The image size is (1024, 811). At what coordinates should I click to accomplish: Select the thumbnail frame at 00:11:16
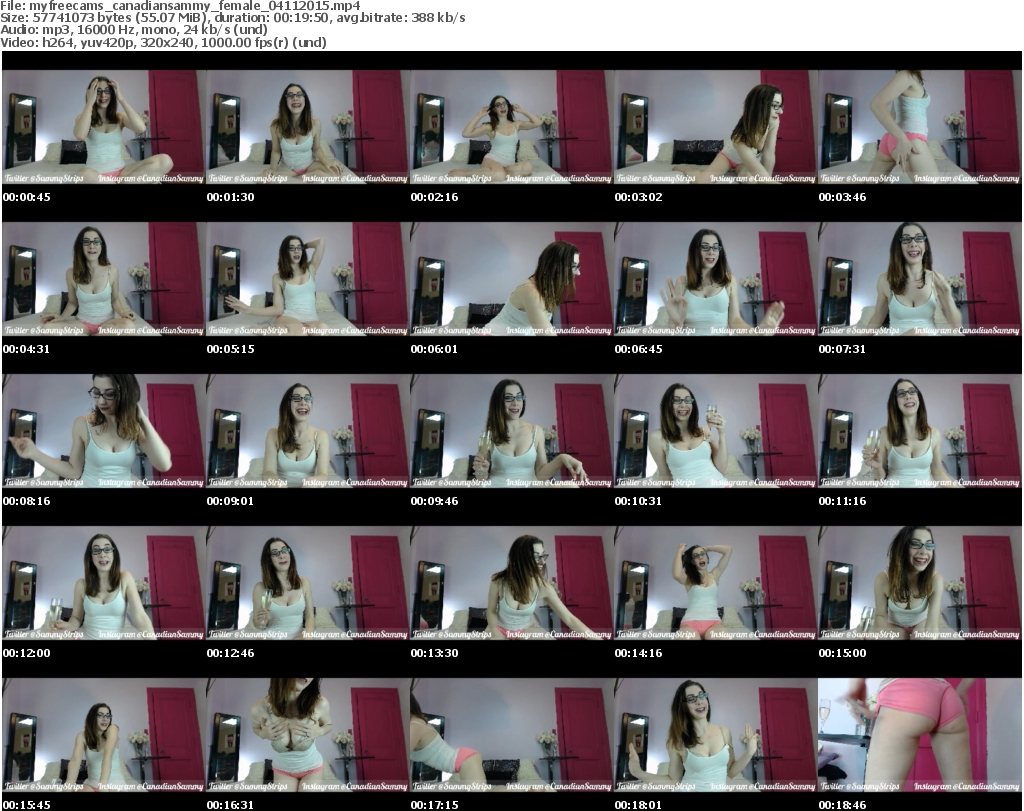coord(920,431)
